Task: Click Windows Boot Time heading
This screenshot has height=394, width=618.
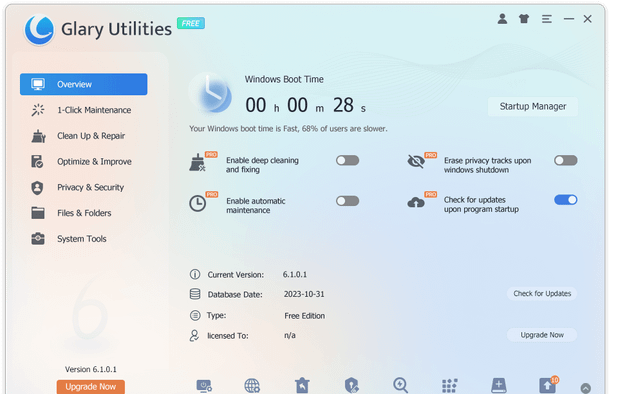Action: pyautogui.click(x=284, y=79)
